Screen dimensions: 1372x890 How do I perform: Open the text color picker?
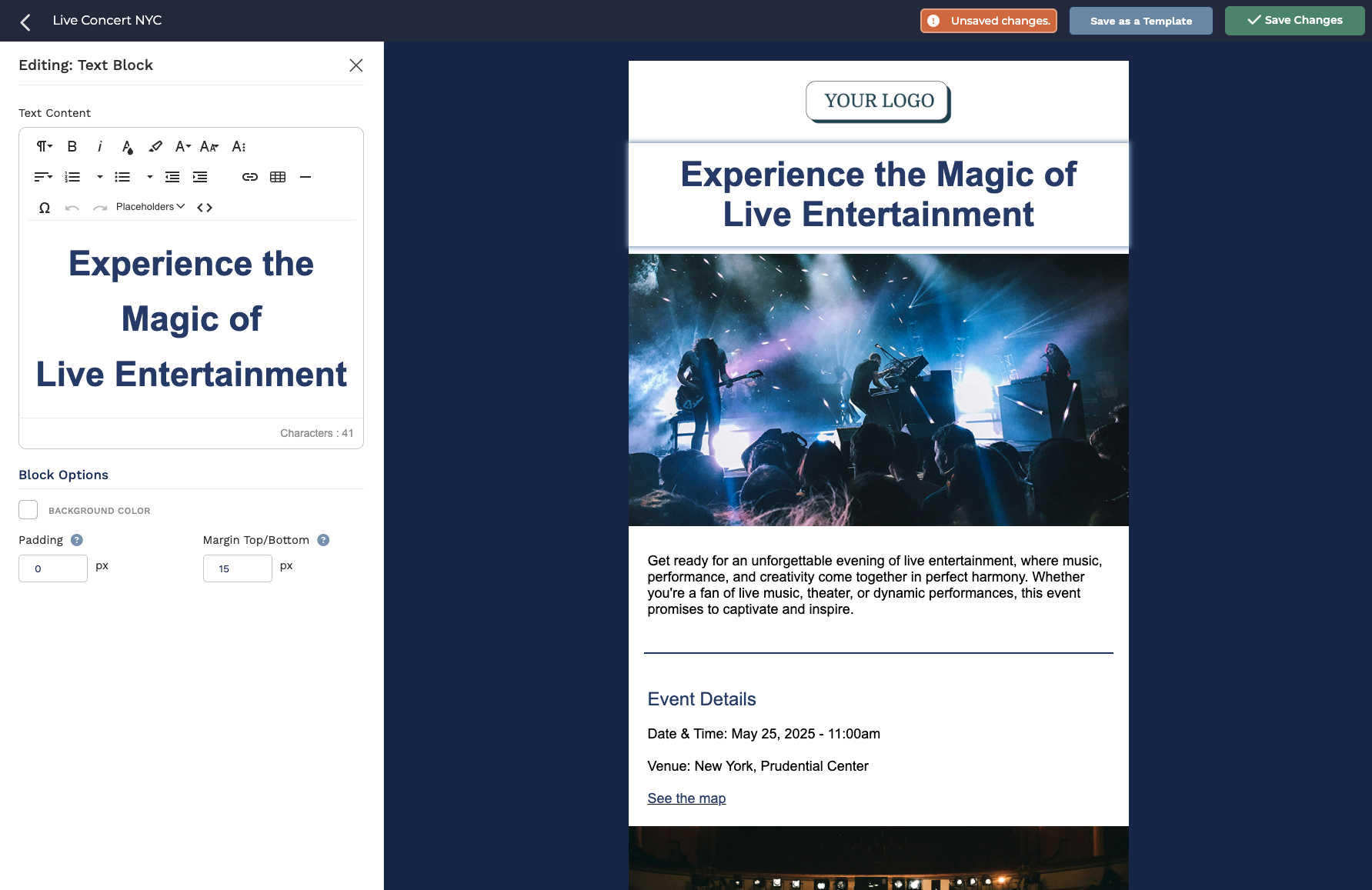(128, 146)
